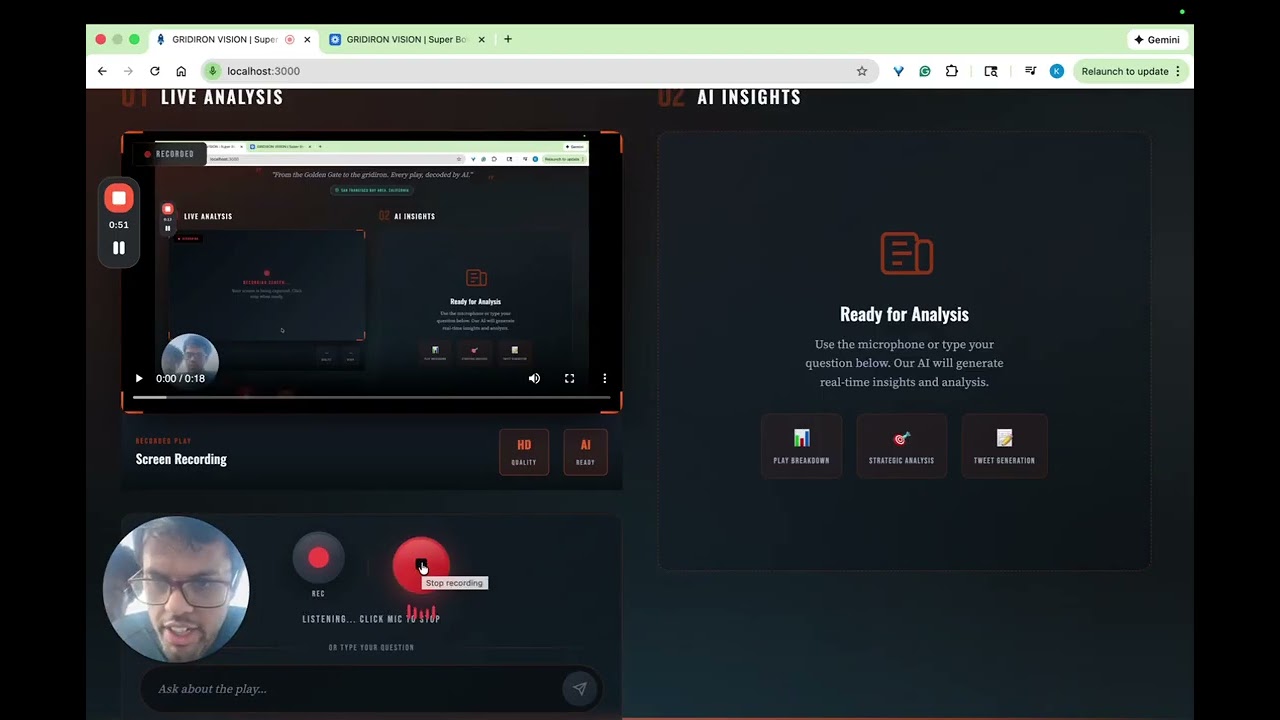Reload the localhost page
The image size is (1280, 720).
click(155, 71)
